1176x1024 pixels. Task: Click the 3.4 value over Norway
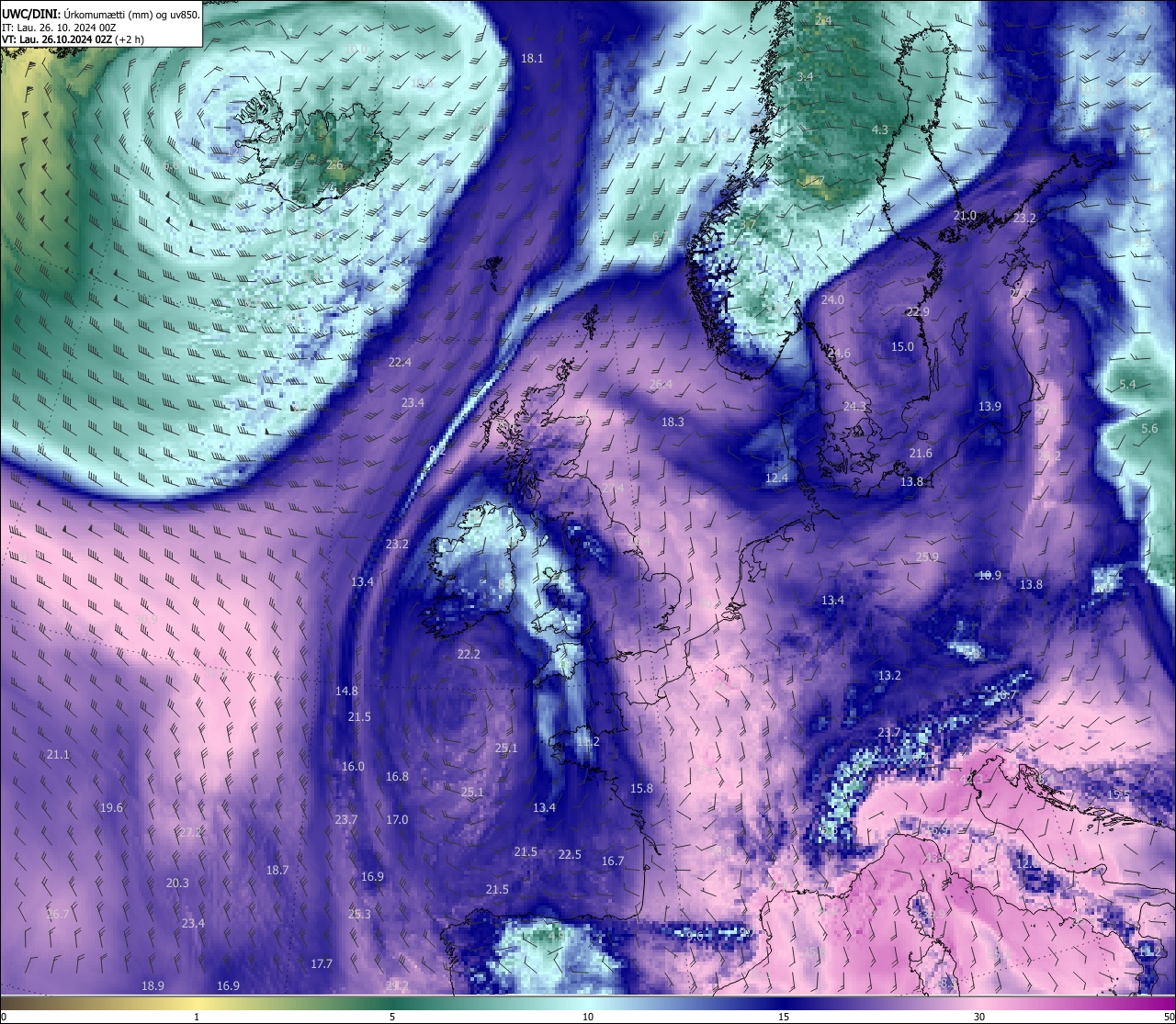pos(805,76)
